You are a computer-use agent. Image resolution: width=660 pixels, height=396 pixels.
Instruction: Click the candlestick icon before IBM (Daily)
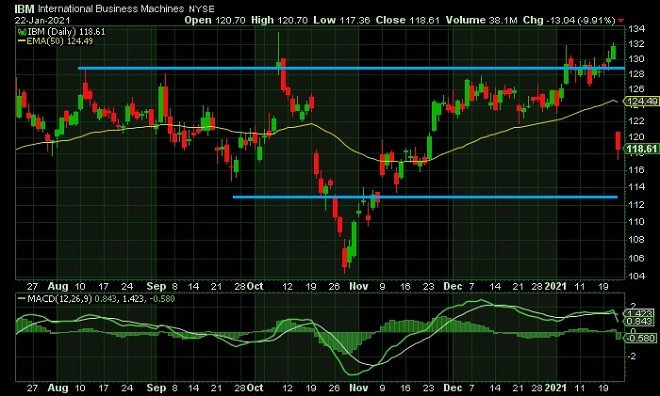coord(22,32)
